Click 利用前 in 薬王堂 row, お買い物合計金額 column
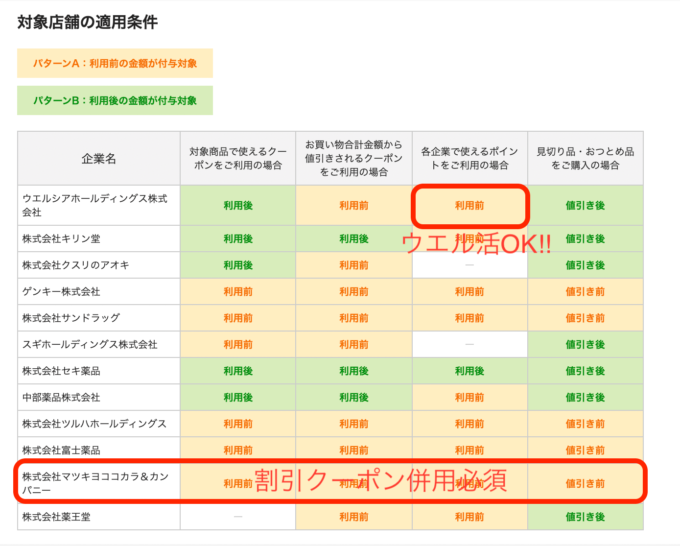This screenshot has height=546, width=680. point(354,517)
